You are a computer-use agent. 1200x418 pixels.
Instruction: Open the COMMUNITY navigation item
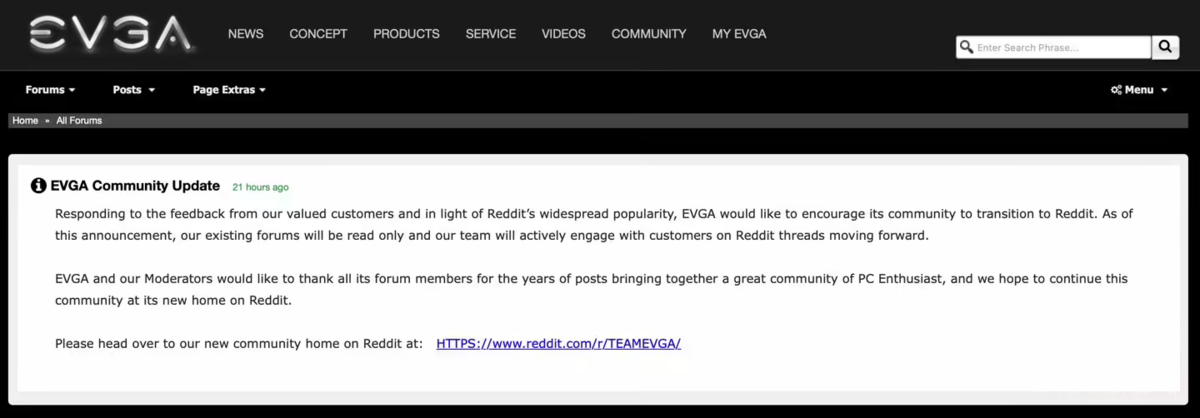[649, 34]
